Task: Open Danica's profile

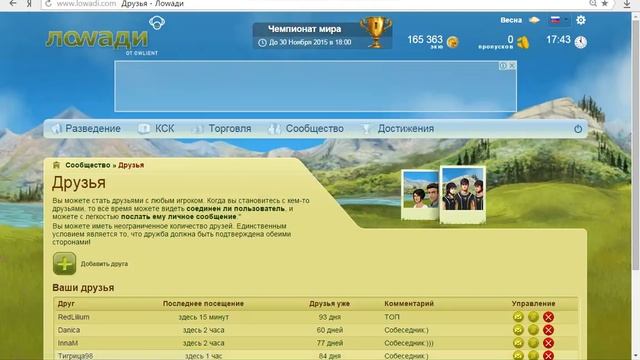Action: click(69, 330)
